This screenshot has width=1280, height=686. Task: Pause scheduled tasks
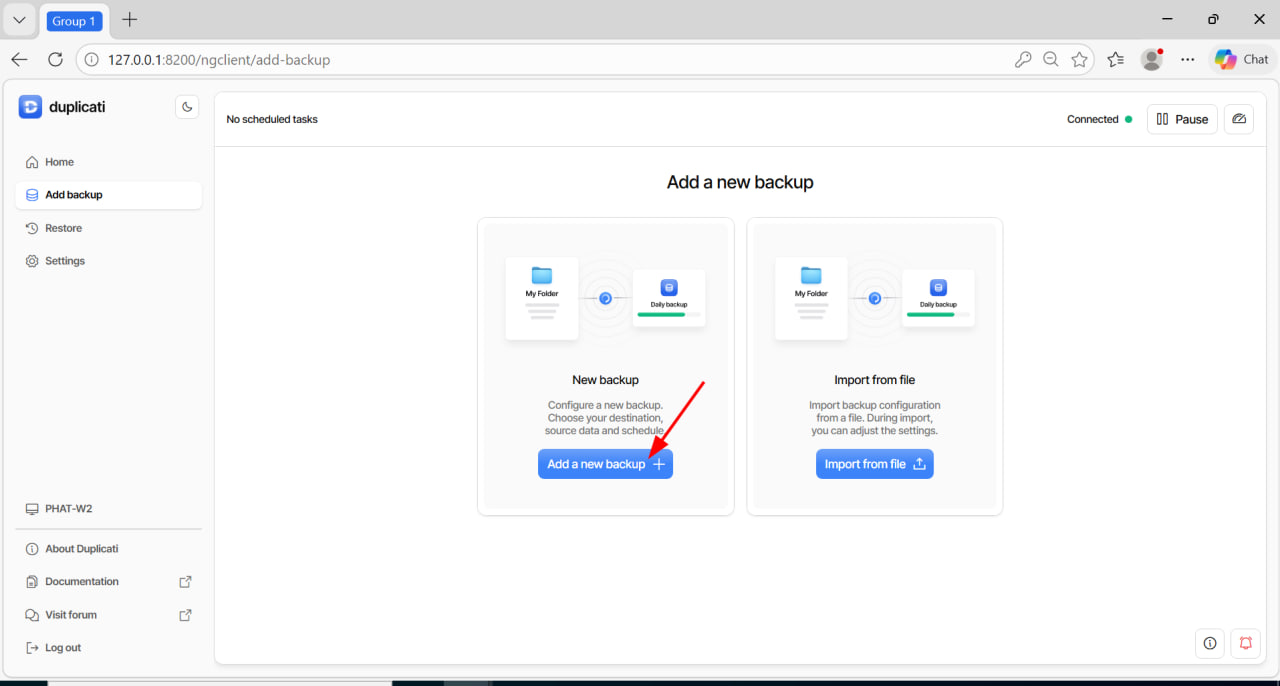point(1181,119)
